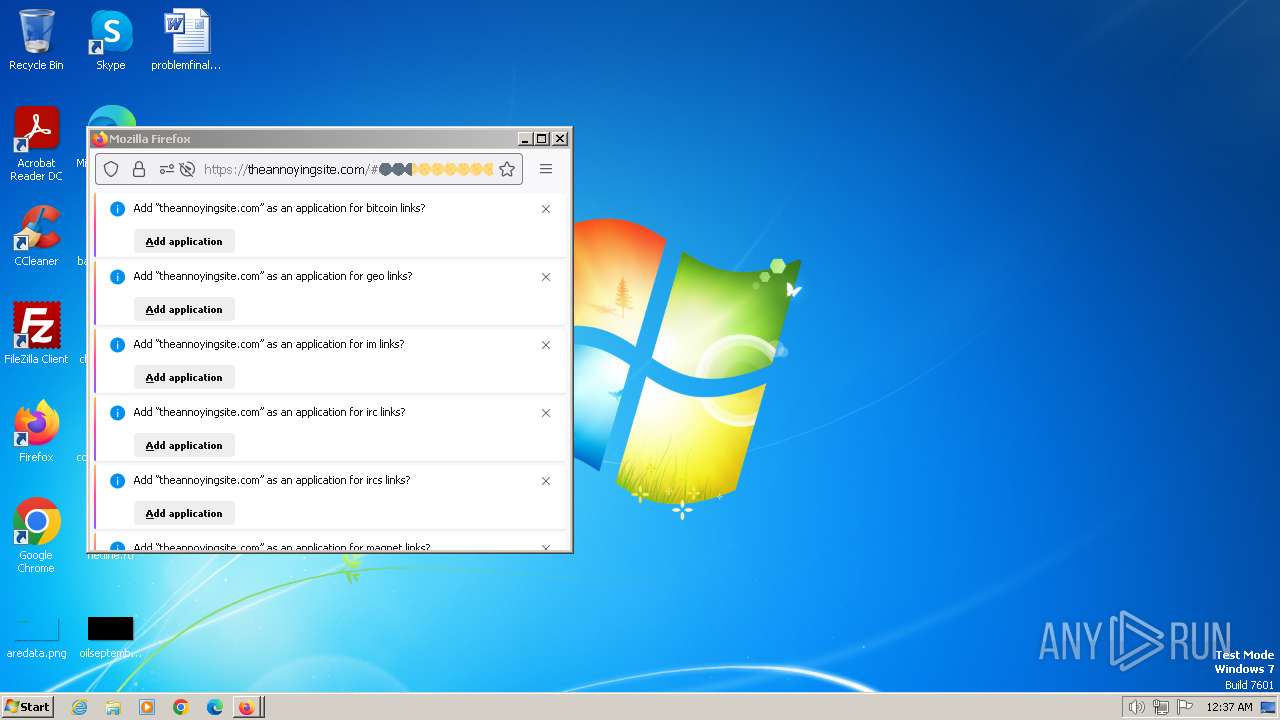Open the Recycle Bin desktop icon

[36, 40]
